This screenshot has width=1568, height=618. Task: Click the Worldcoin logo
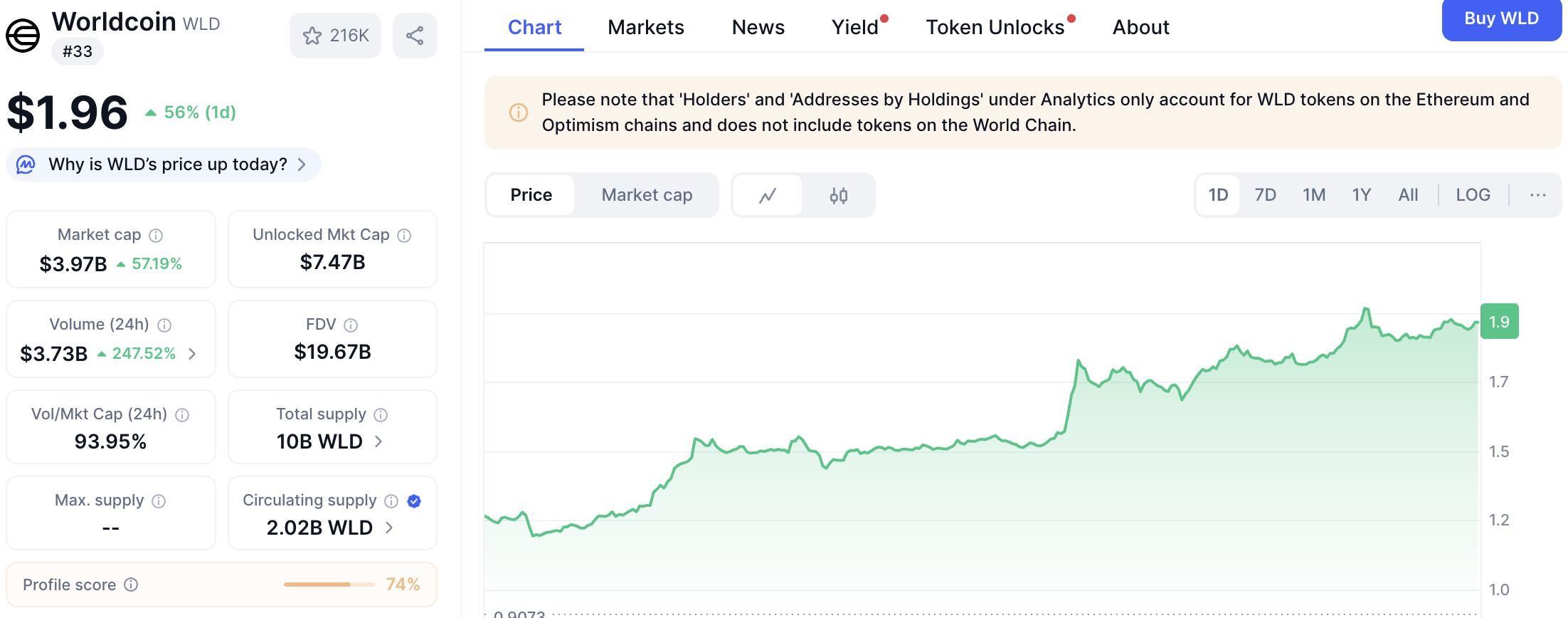tap(23, 35)
